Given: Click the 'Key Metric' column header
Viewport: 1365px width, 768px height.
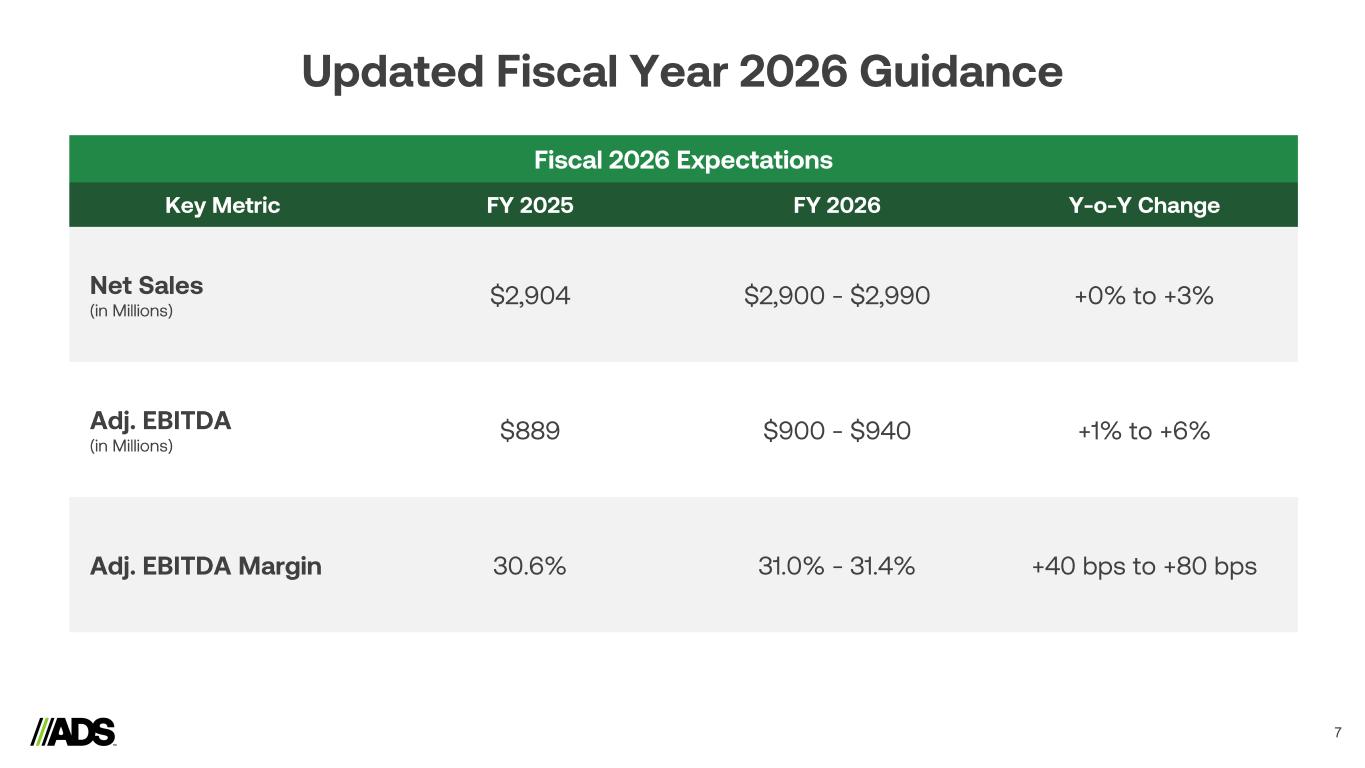Looking at the screenshot, I should (x=222, y=206).
